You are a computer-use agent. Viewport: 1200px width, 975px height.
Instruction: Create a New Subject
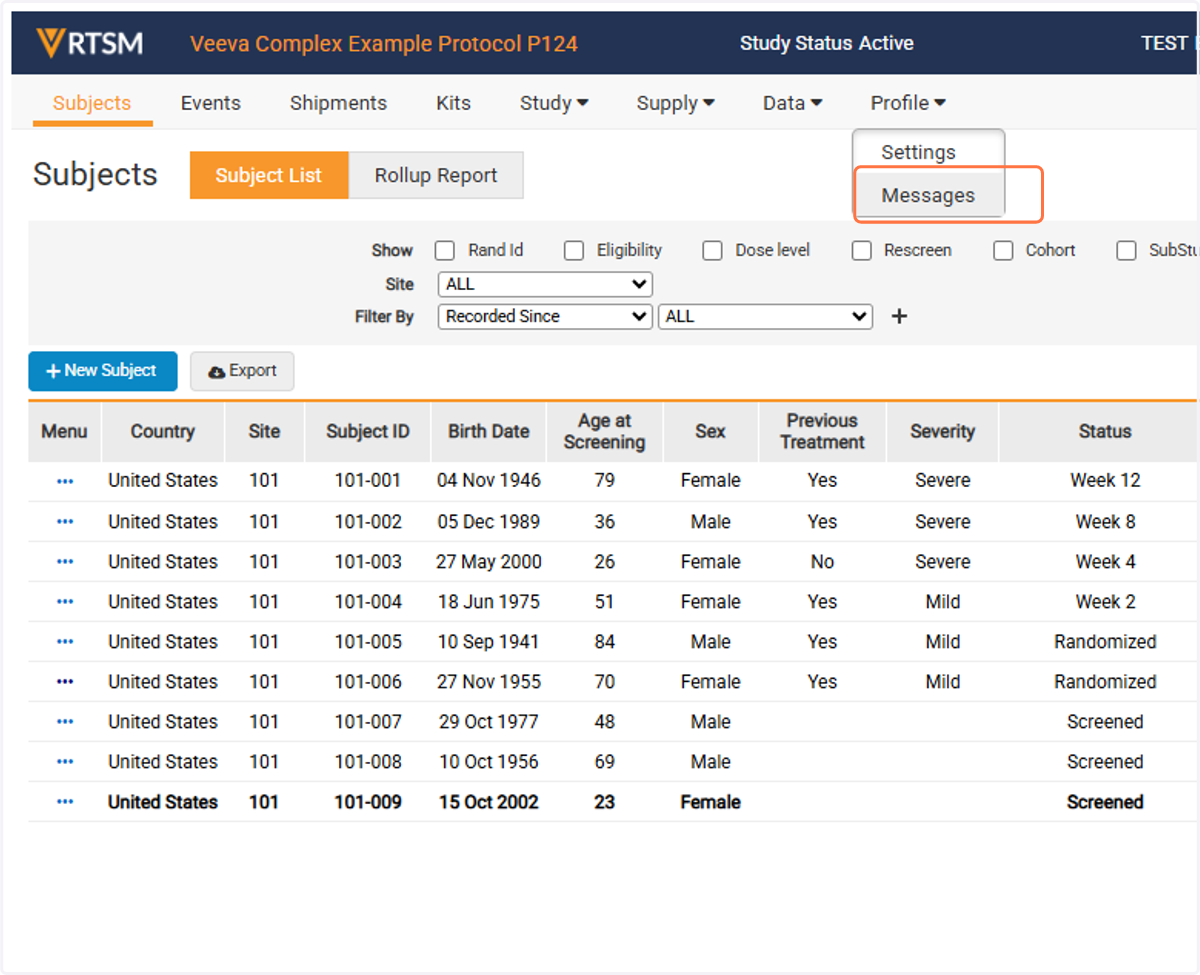pos(103,371)
